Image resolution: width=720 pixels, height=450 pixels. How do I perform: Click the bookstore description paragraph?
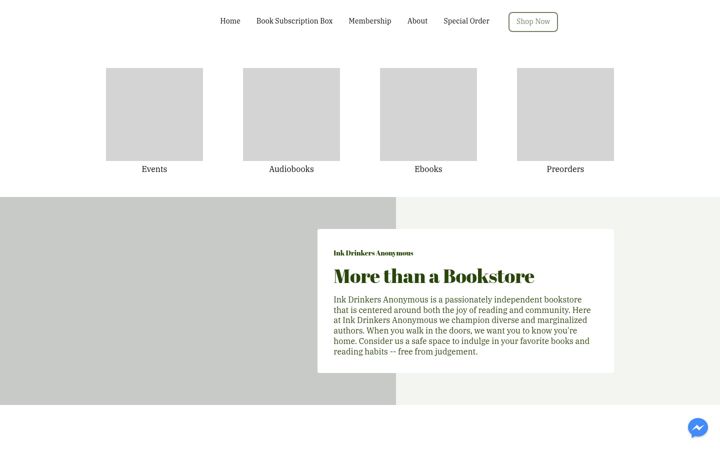point(462,326)
